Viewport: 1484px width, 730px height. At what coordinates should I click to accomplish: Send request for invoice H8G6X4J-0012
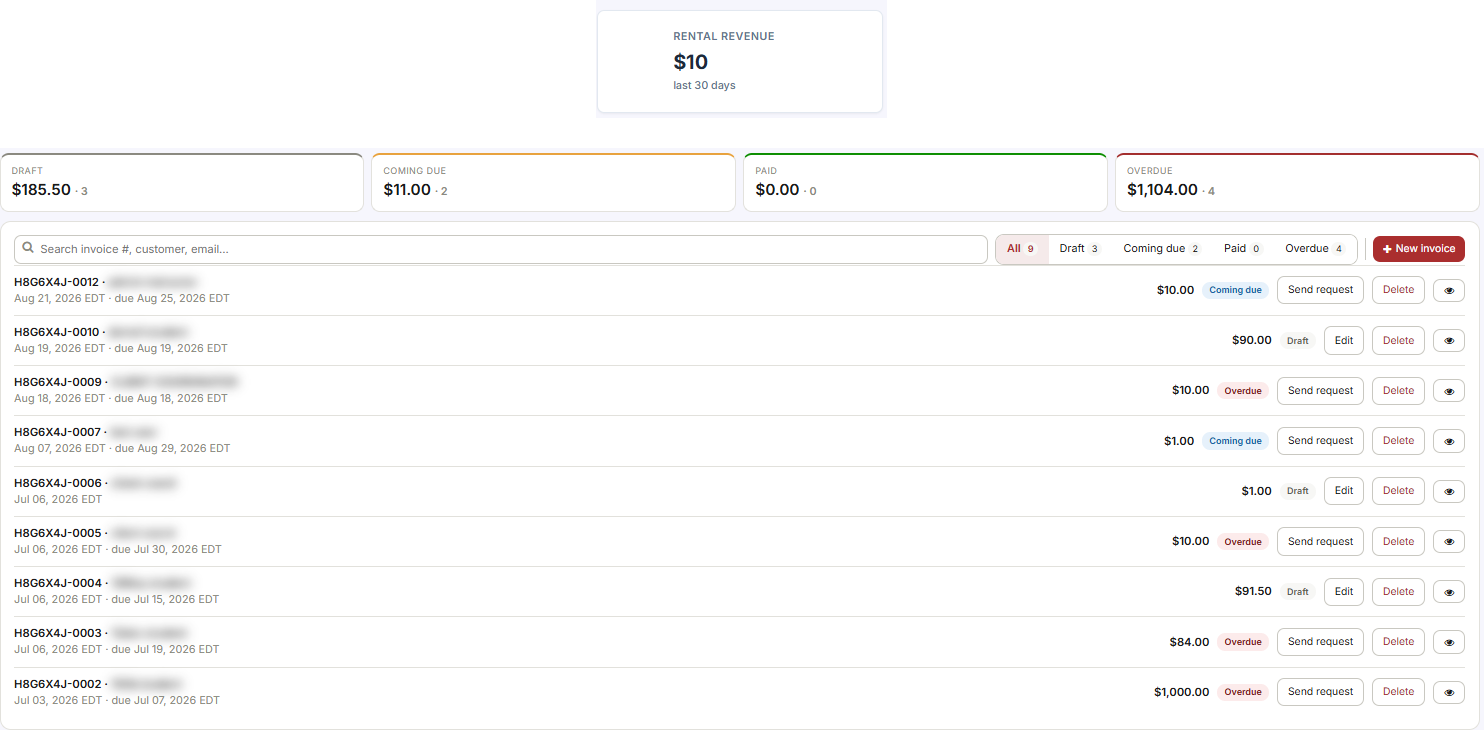[1320, 290]
